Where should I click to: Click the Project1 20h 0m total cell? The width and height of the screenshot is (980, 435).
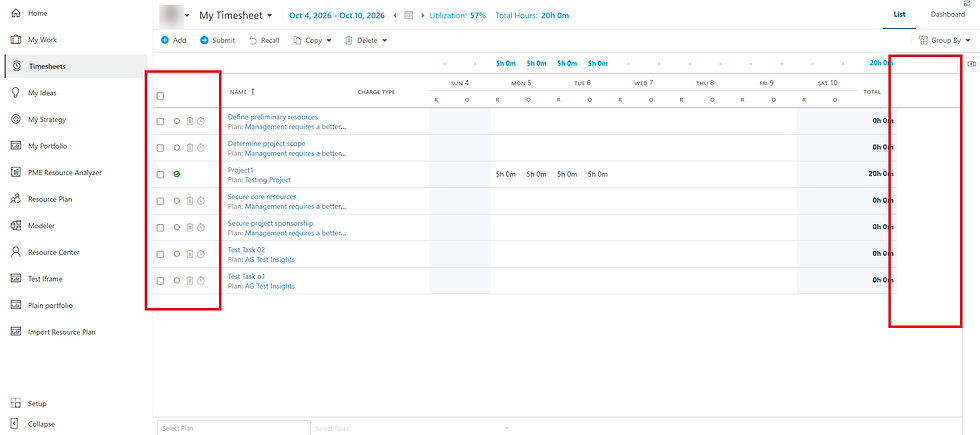pos(881,175)
